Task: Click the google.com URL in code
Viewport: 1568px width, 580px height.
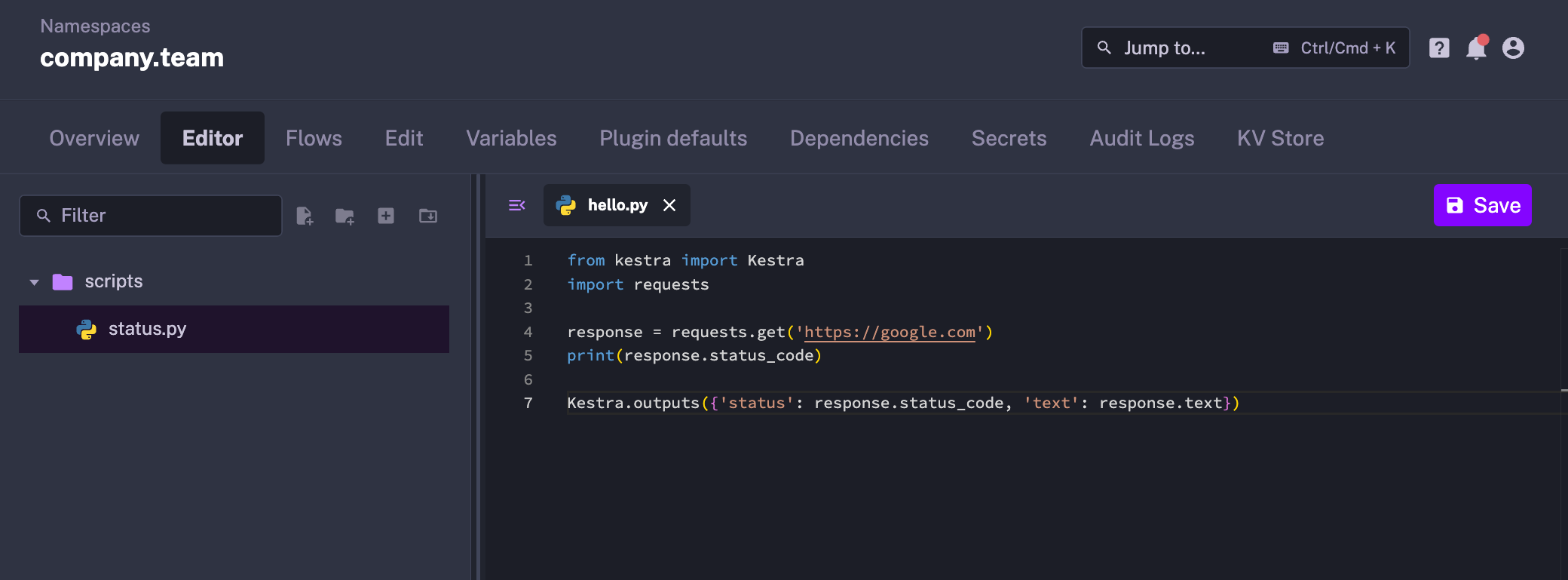Action: 890,332
